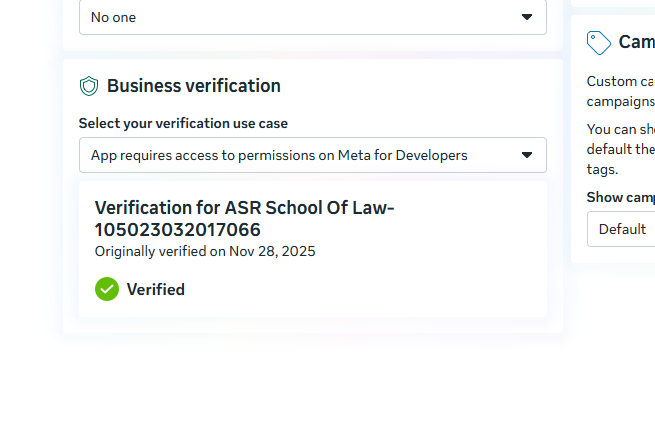
Task: Click 'Originally verified on Nov 28, 2025' text
Action: (x=205, y=251)
